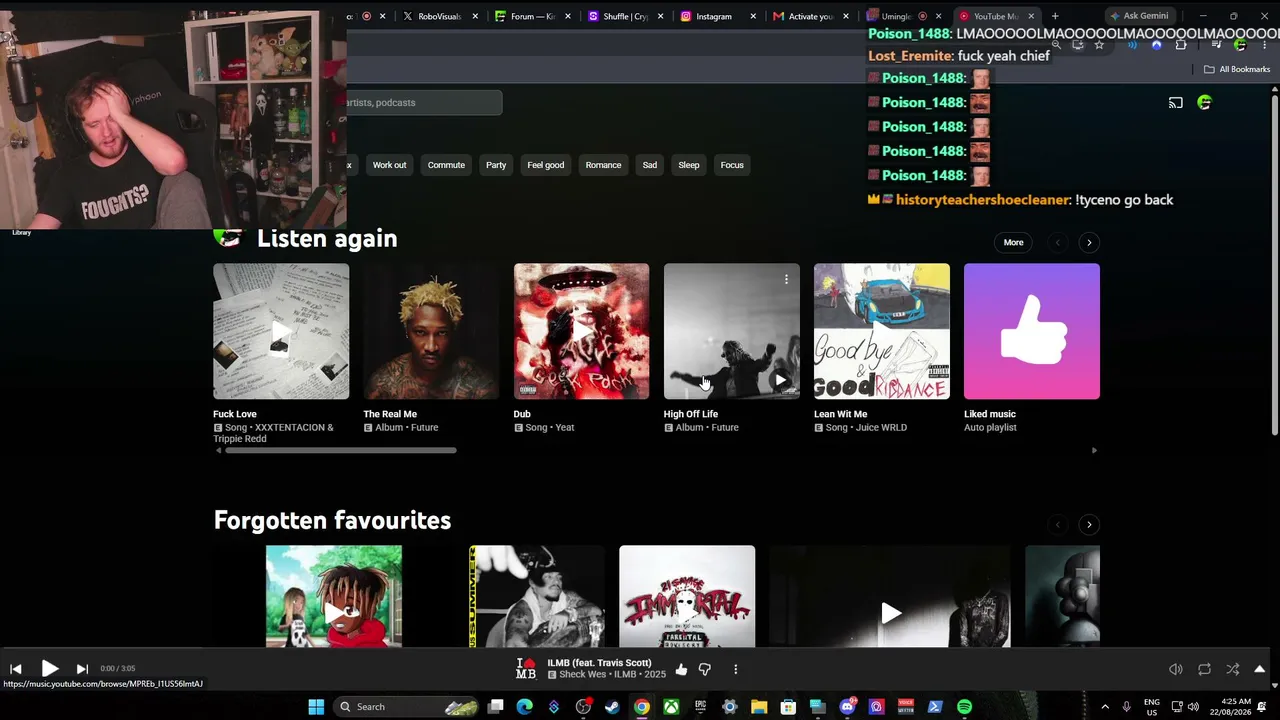Switch to the Umingle browser tab

tap(904, 16)
